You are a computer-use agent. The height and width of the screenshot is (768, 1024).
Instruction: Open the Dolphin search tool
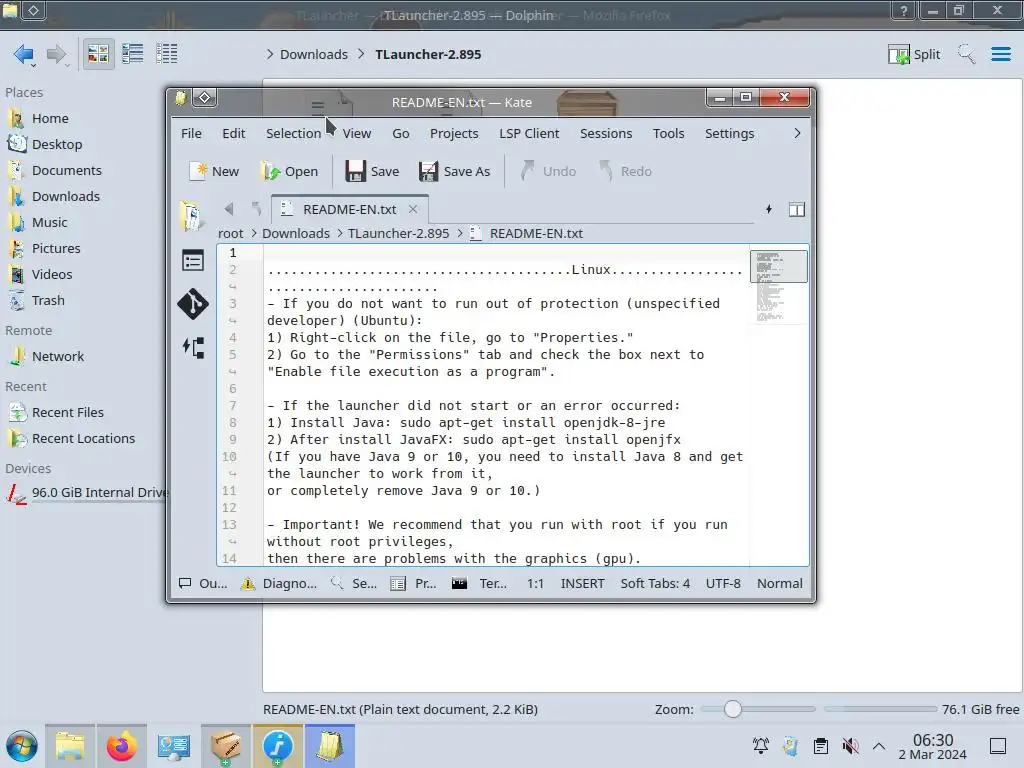[966, 54]
